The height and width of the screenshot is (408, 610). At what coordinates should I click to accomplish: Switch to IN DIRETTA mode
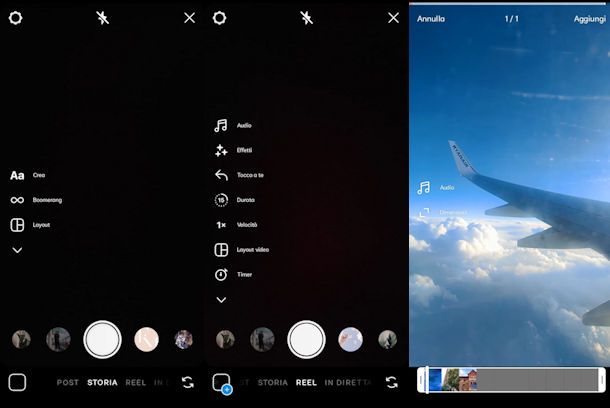pyautogui.click(x=348, y=383)
